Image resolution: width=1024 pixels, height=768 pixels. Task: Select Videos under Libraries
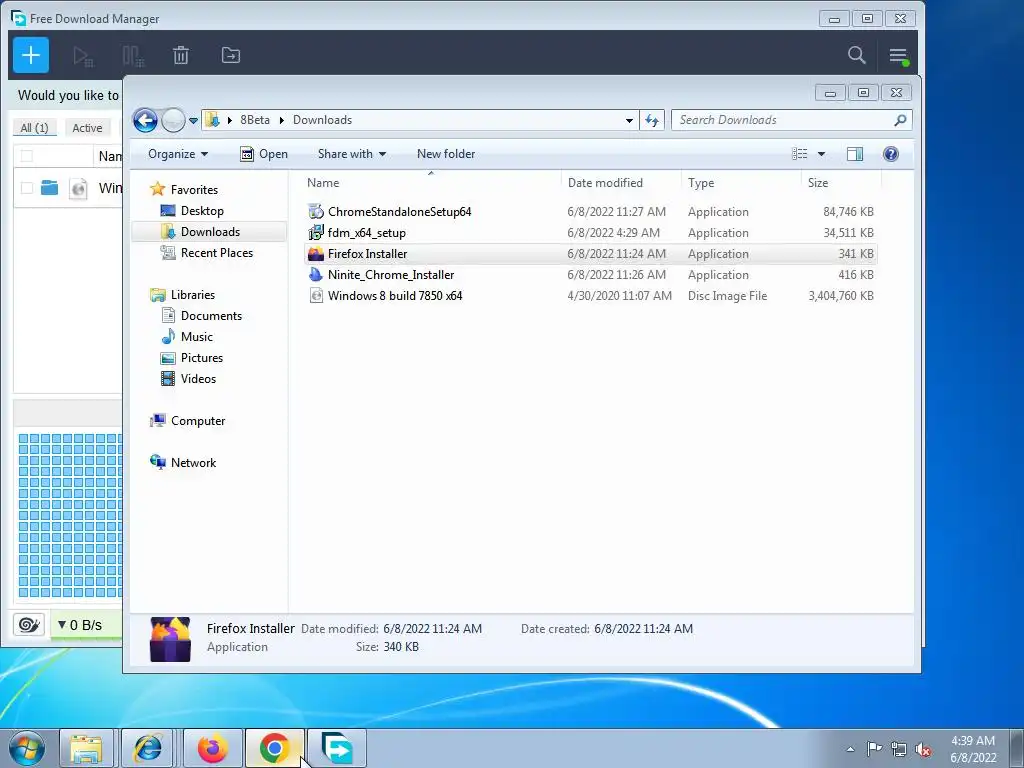click(x=198, y=379)
